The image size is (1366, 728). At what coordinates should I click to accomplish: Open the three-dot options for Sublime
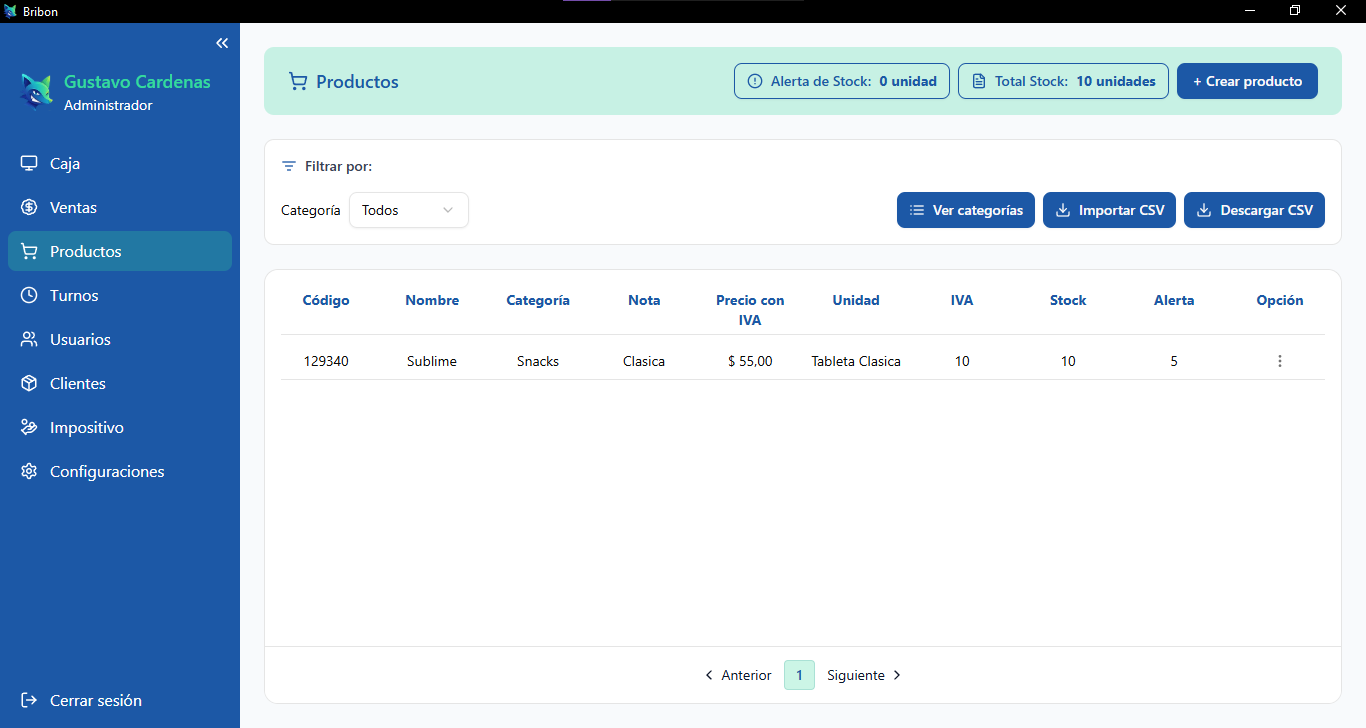coord(1279,361)
